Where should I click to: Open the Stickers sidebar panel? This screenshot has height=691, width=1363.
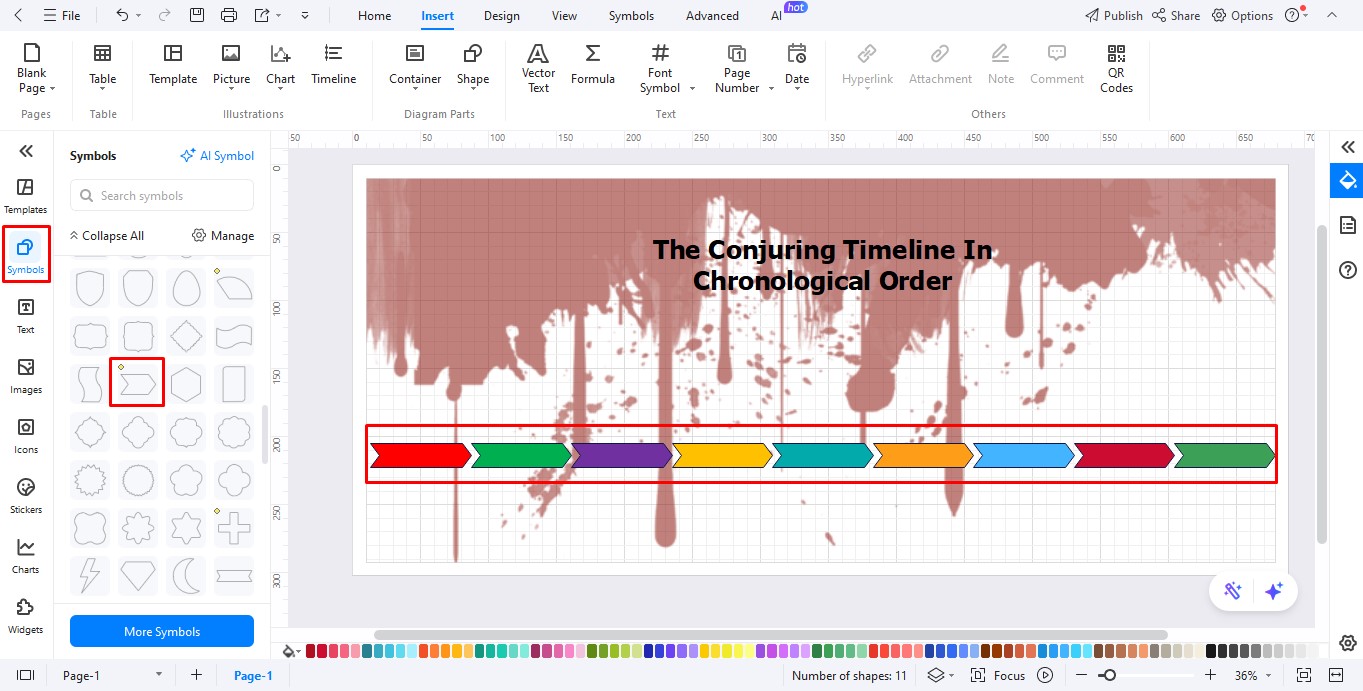(x=26, y=496)
